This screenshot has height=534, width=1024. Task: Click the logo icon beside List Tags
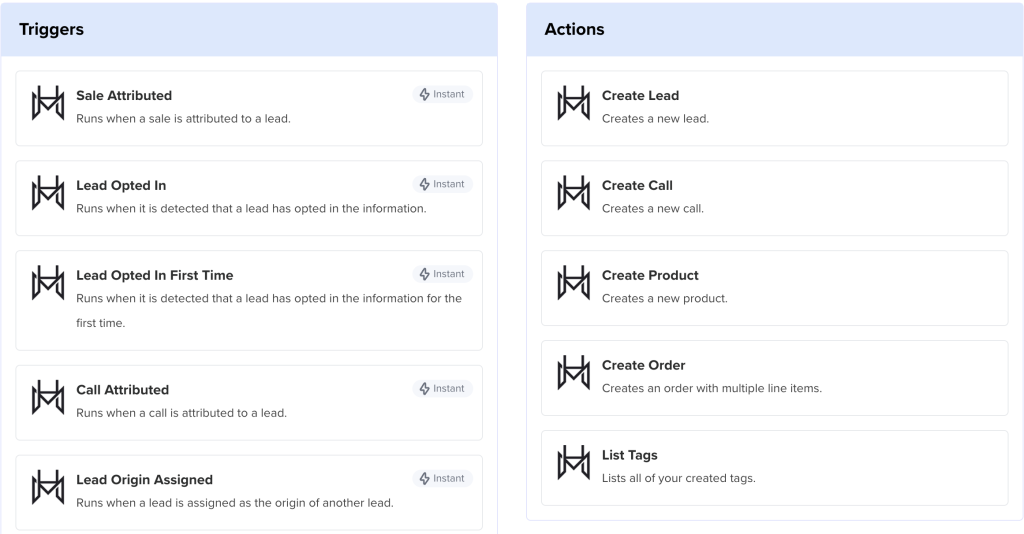click(x=573, y=463)
